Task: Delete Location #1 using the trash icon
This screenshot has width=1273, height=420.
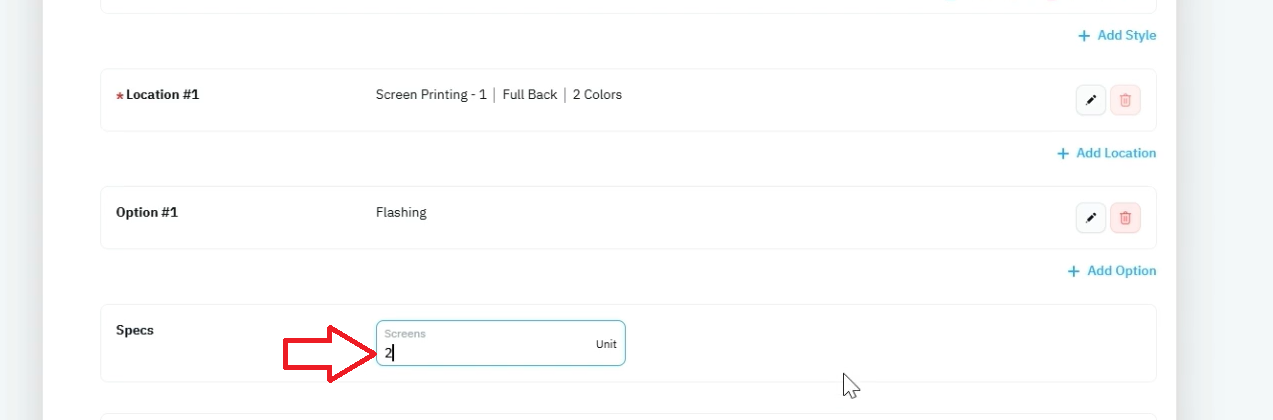Action: 1125,100
